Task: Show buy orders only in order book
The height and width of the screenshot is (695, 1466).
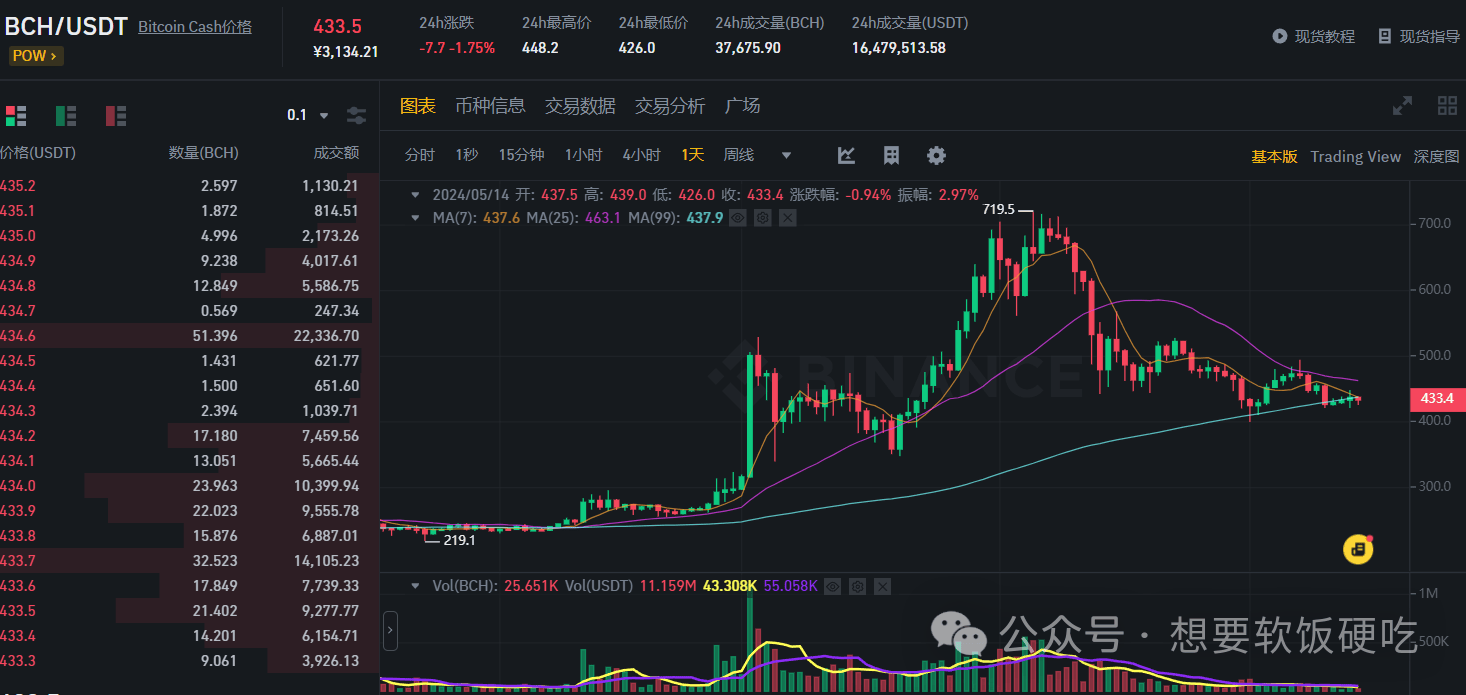Action: click(66, 115)
